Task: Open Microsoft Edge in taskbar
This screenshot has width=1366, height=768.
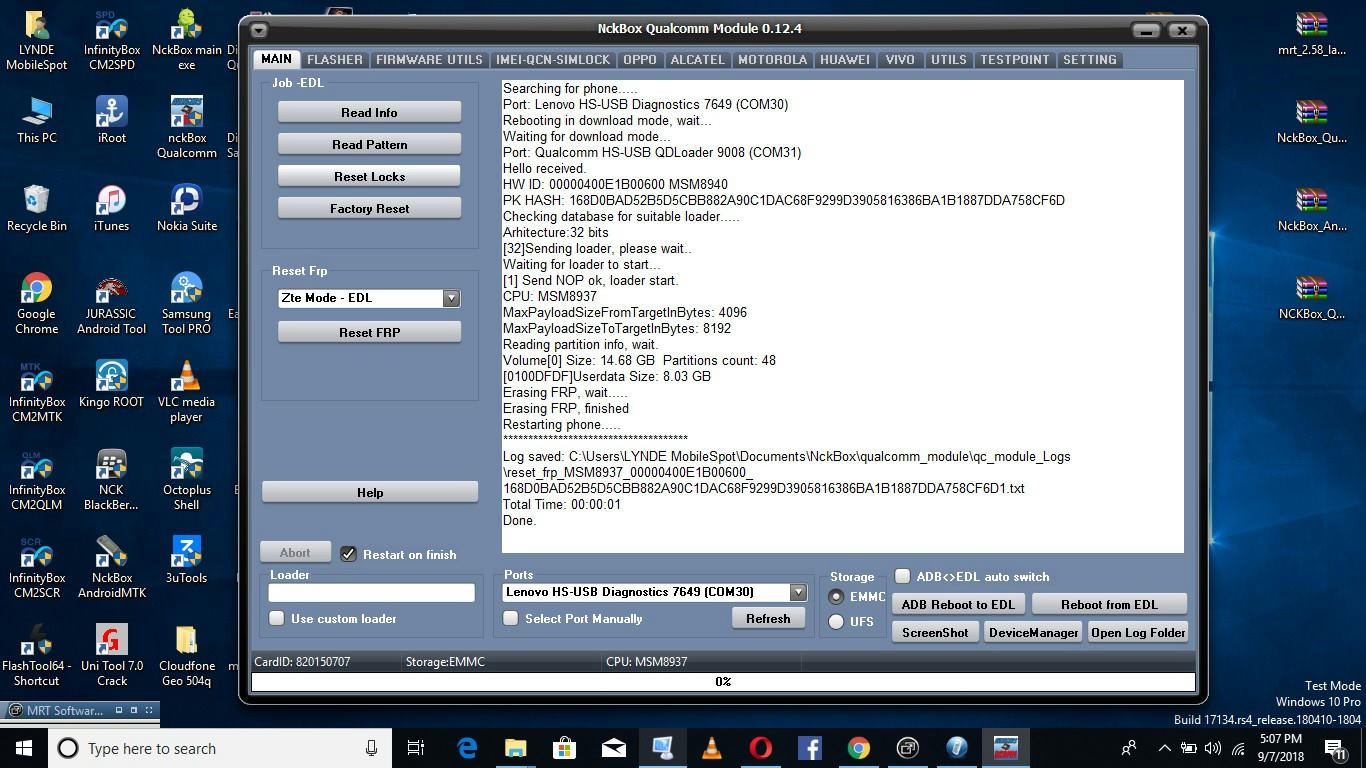Action: pos(467,747)
